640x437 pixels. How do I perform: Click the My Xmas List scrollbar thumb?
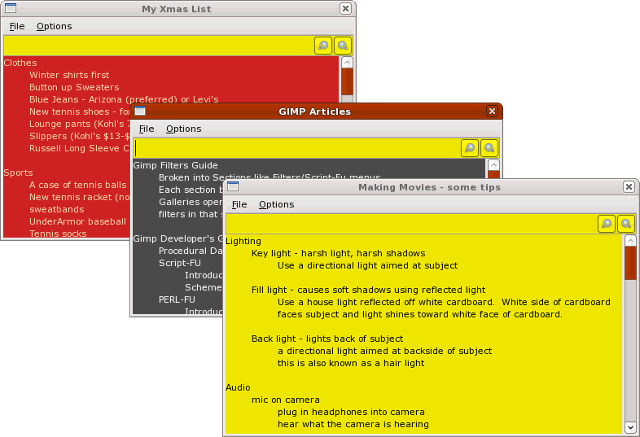pos(347,80)
